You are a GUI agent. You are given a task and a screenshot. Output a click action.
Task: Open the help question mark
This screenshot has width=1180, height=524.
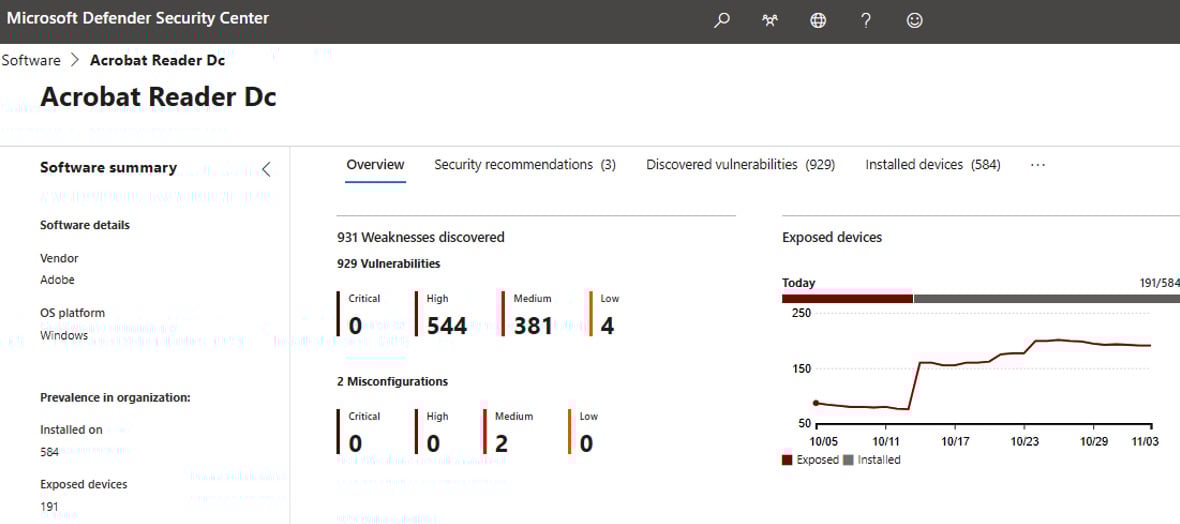click(866, 21)
